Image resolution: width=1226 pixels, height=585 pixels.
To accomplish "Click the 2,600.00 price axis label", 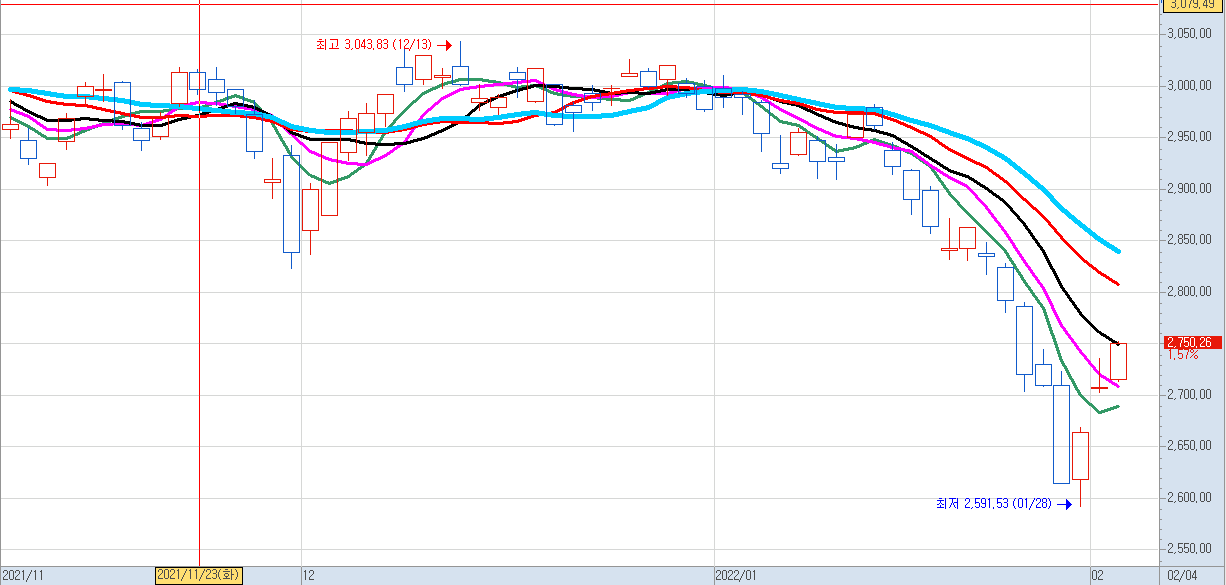I will tap(1190, 498).
